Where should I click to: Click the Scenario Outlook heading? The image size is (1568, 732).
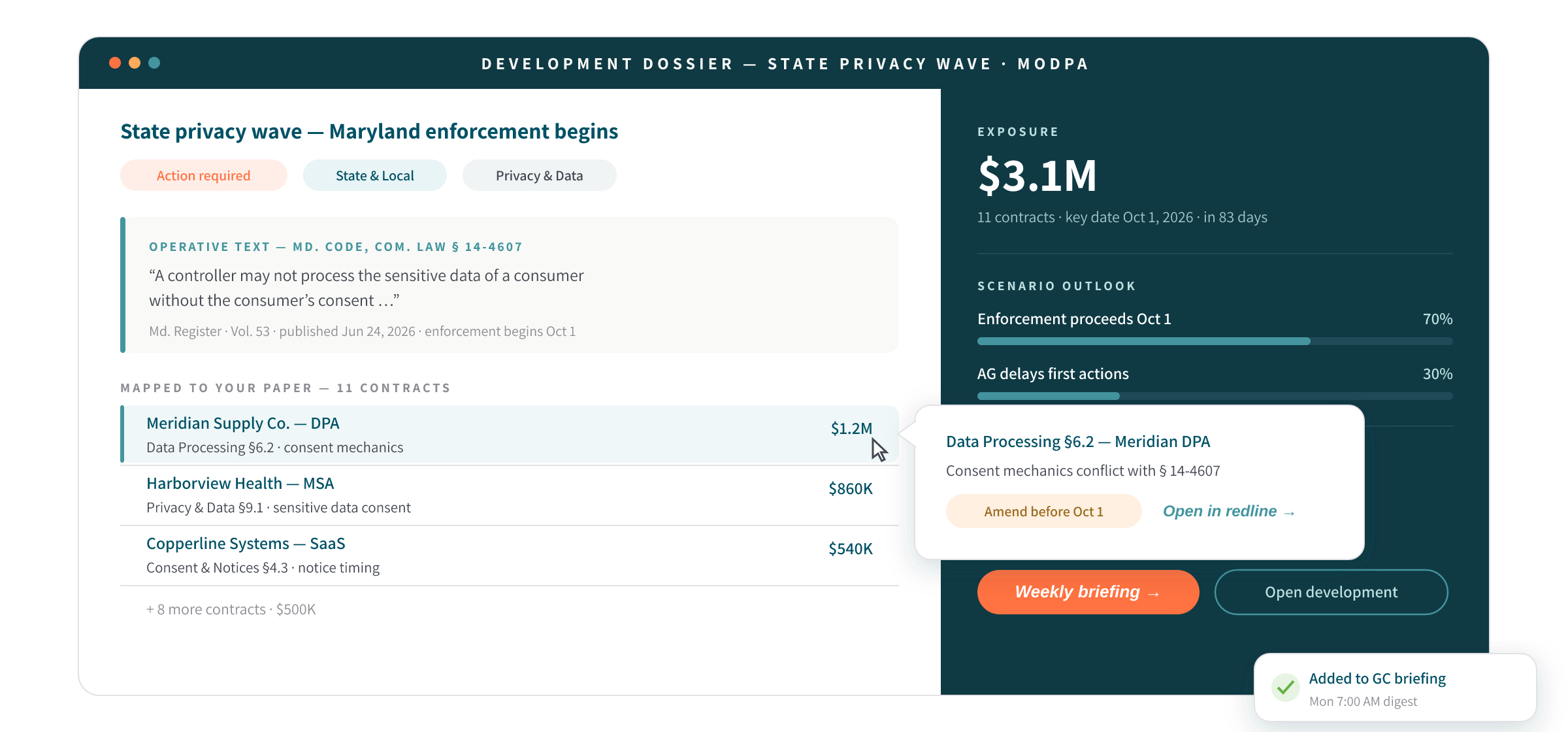click(1057, 286)
